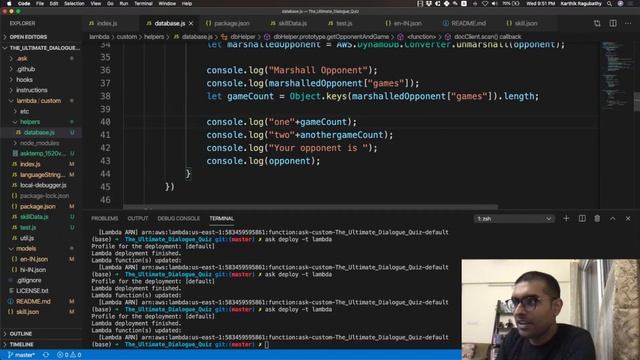Open package-lock.json in explorer
The width and height of the screenshot is (640, 360).
point(41,196)
